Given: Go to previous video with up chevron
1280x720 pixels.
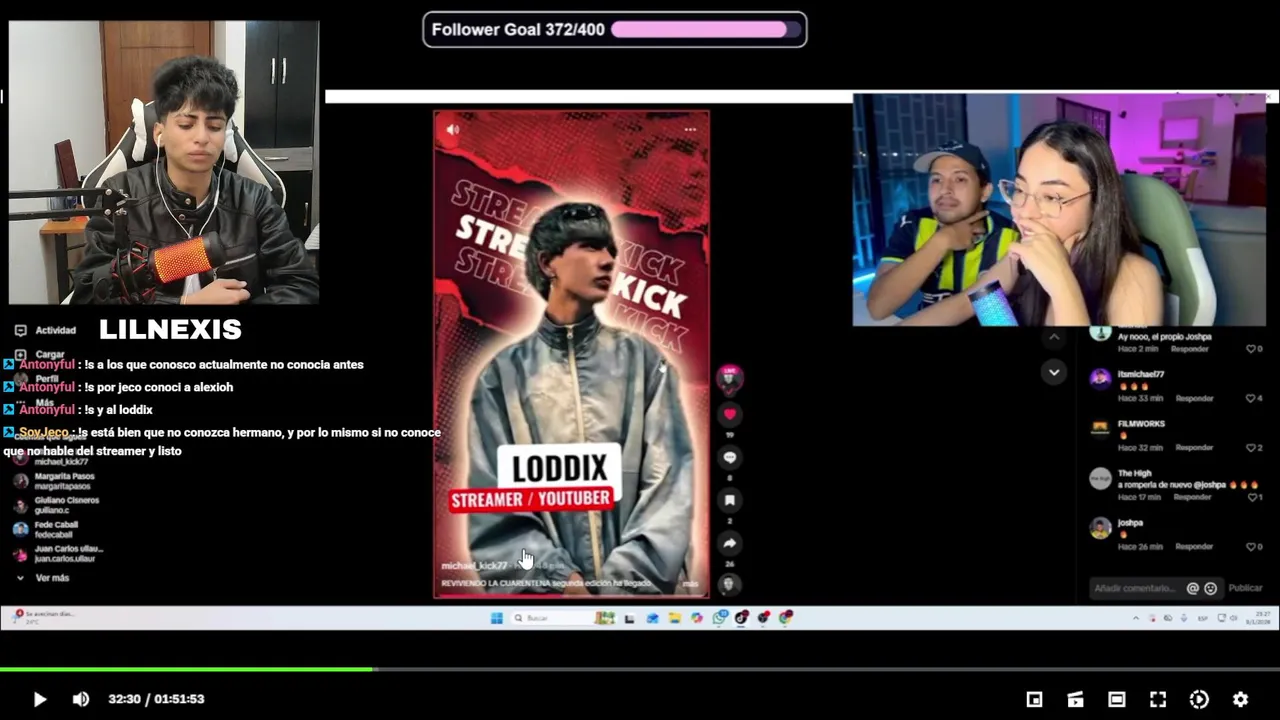Looking at the screenshot, I should click(1053, 338).
